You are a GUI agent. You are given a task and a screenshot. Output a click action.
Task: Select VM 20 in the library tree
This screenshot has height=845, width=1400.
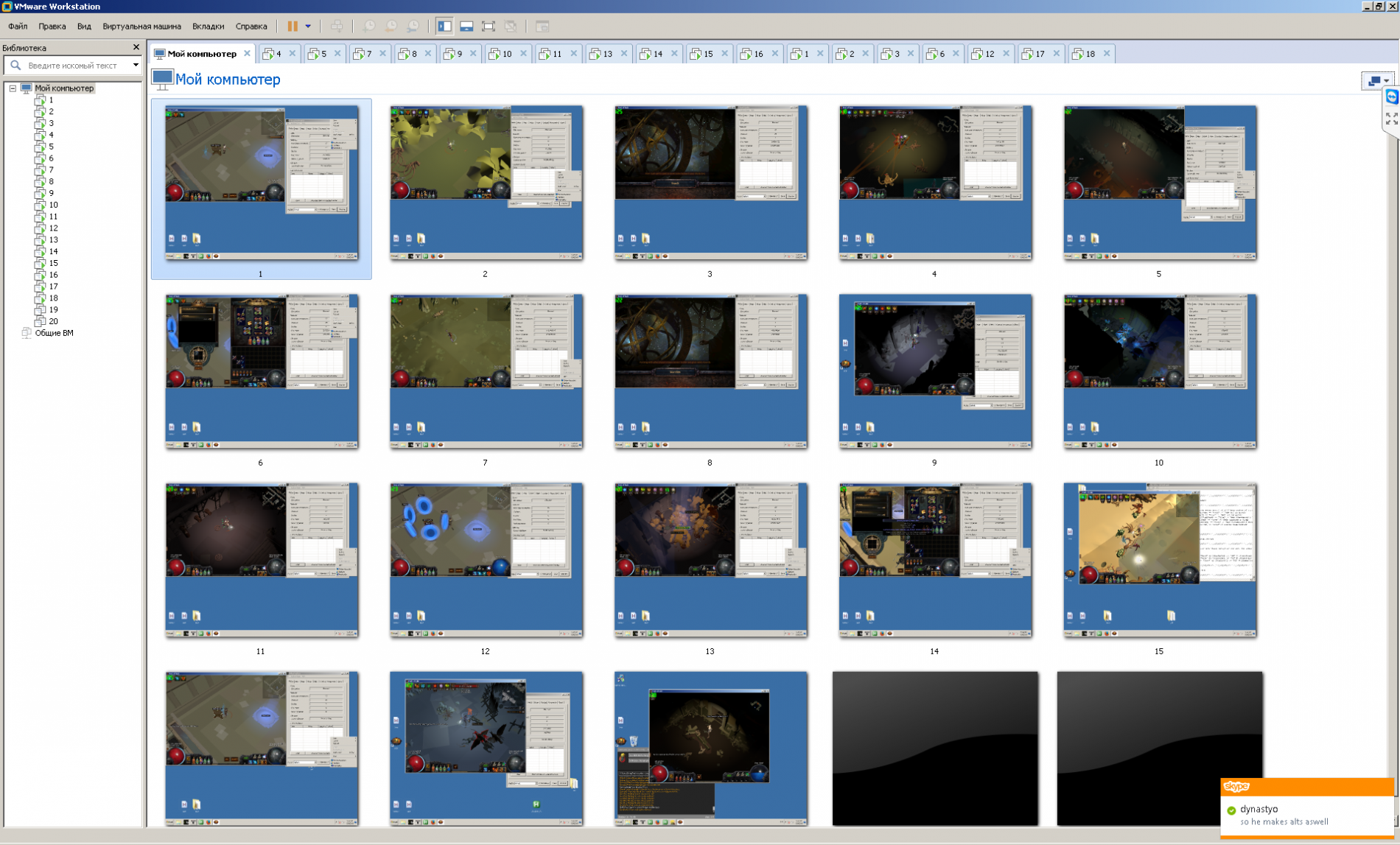click(x=53, y=321)
